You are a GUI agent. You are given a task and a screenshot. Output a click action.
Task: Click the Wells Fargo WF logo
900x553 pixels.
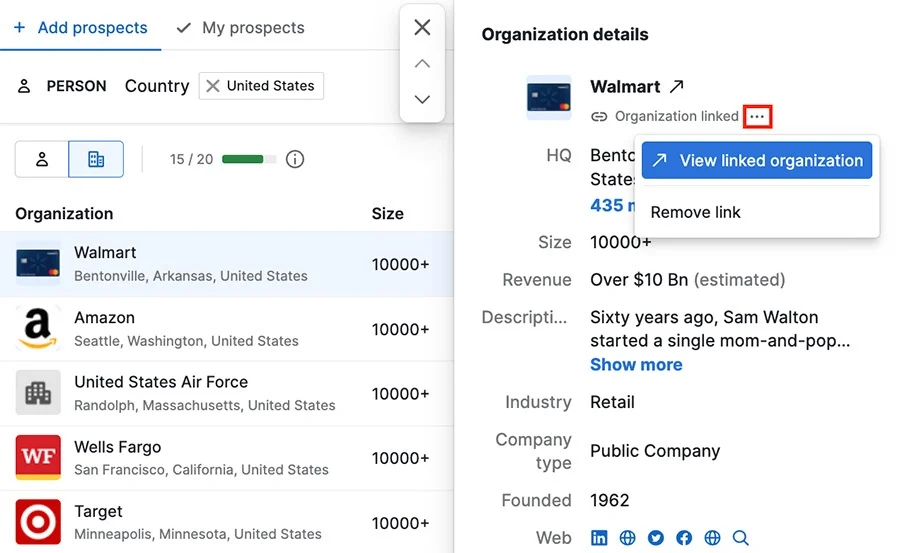(x=38, y=457)
